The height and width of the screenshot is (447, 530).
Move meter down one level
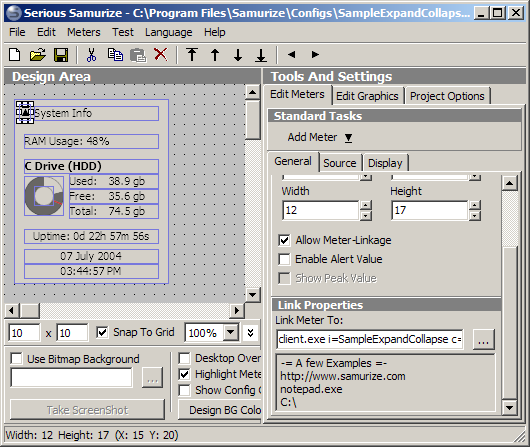click(x=238, y=54)
